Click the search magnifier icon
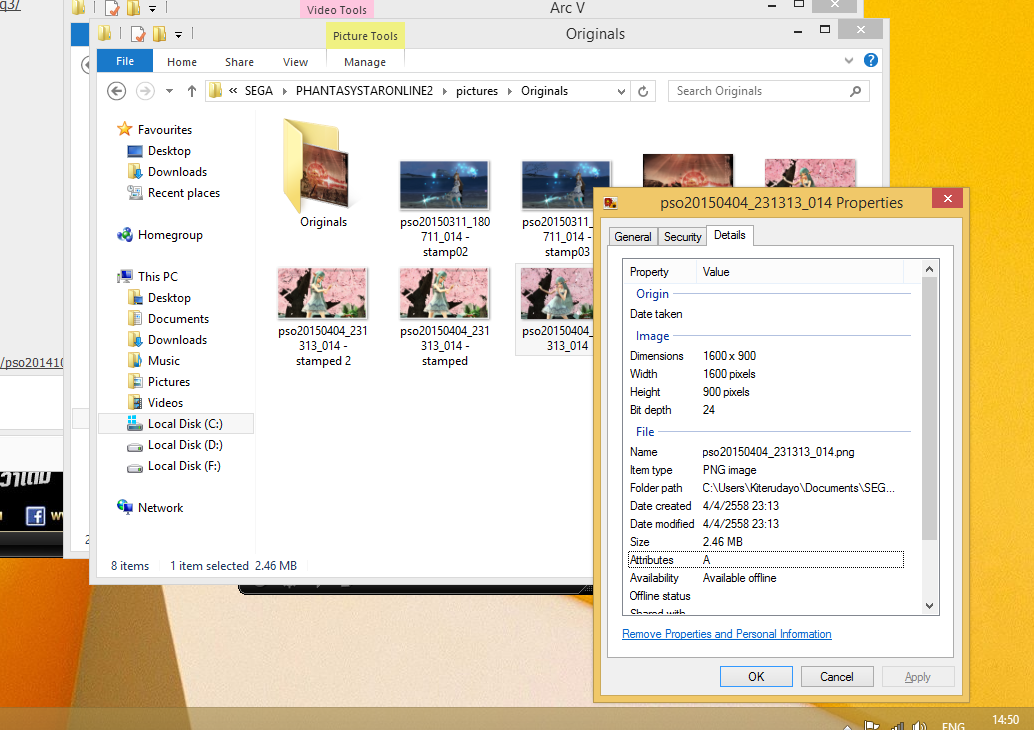The image size is (1034, 730). coord(855,91)
